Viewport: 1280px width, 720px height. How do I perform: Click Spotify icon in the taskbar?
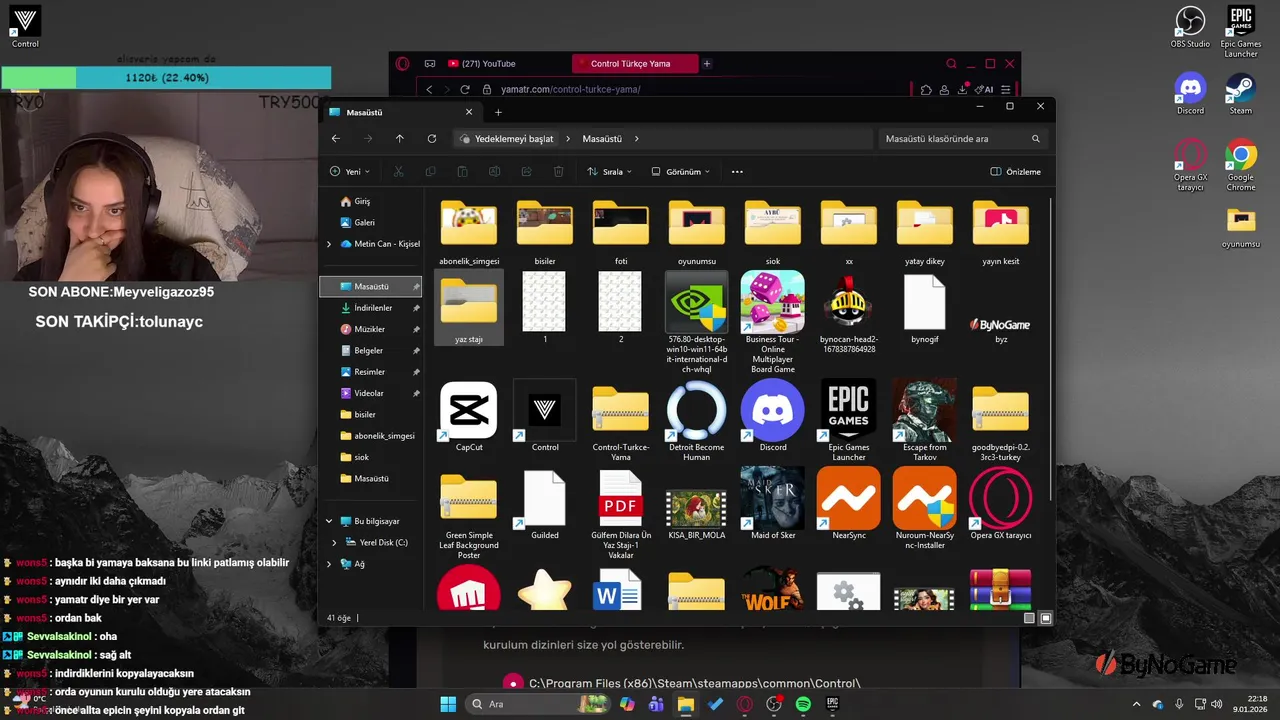click(803, 704)
